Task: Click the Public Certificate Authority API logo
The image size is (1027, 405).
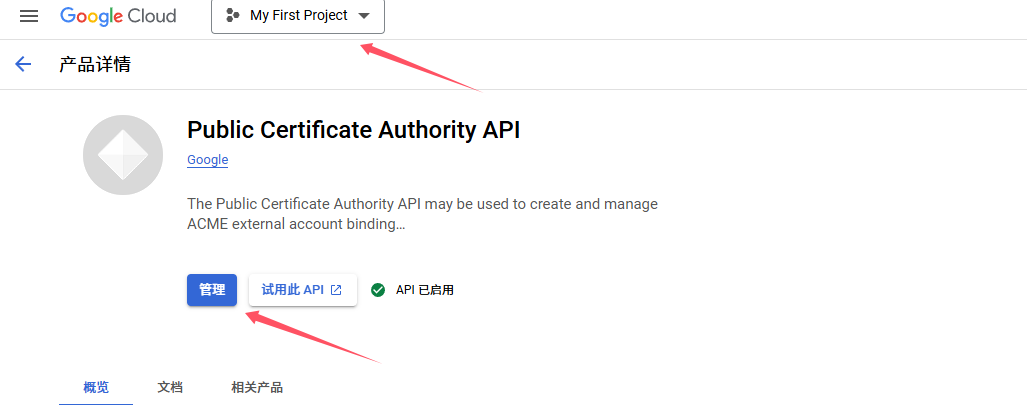Action: 123,155
